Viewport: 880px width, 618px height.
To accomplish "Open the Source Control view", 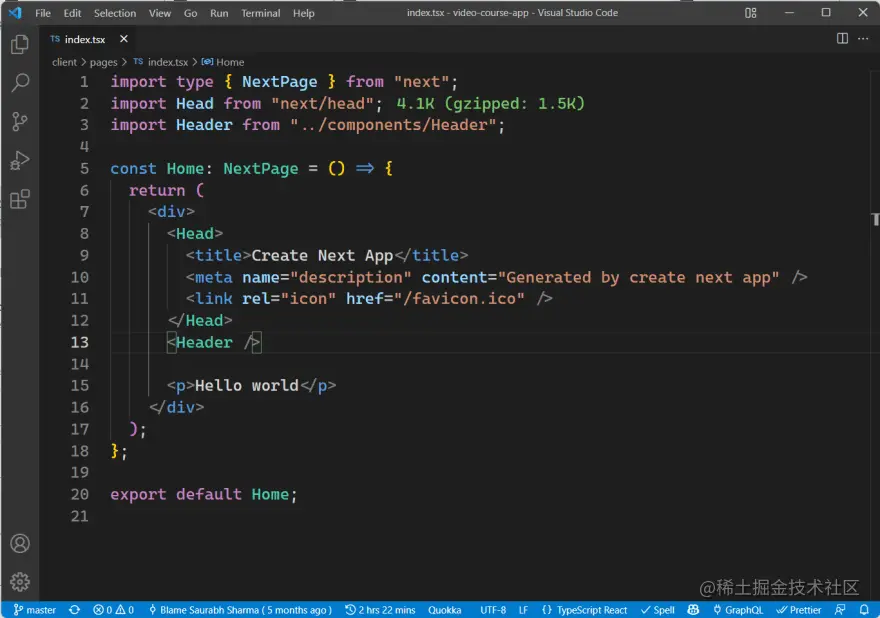I will 20,121.
